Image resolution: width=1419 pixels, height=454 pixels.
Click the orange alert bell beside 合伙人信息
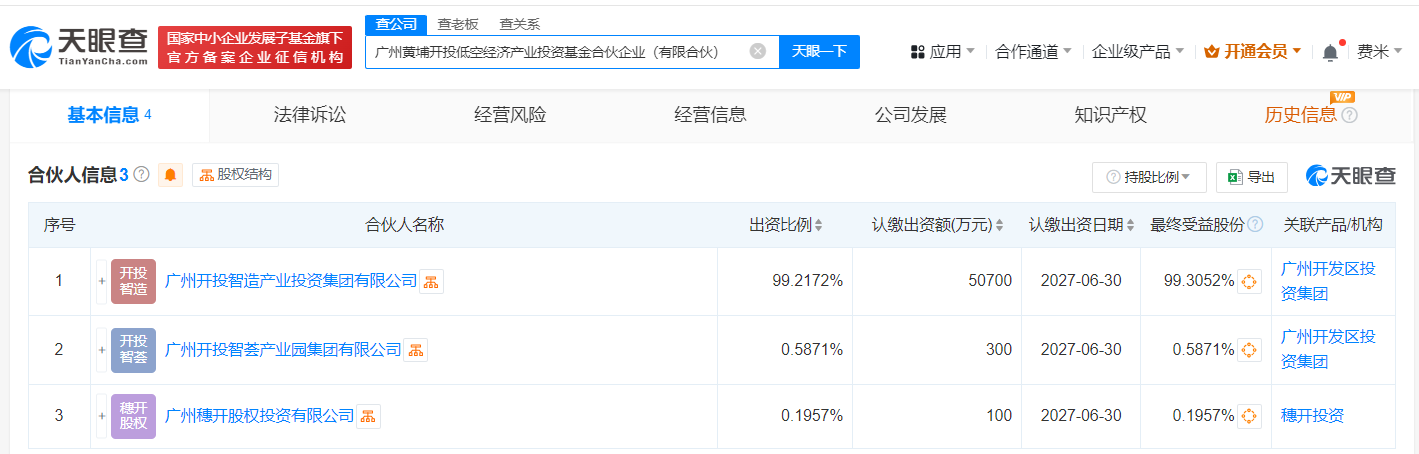[171, 175]
